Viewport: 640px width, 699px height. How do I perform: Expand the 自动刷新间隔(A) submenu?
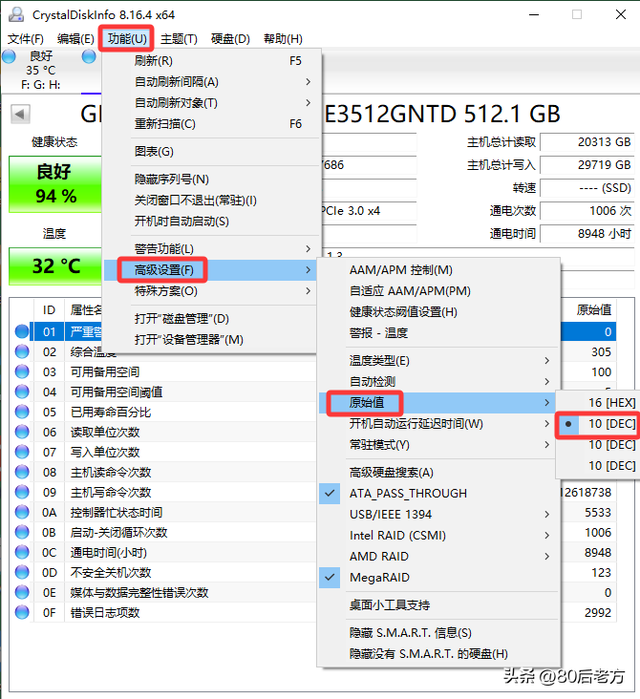click(x=210, y=82)
